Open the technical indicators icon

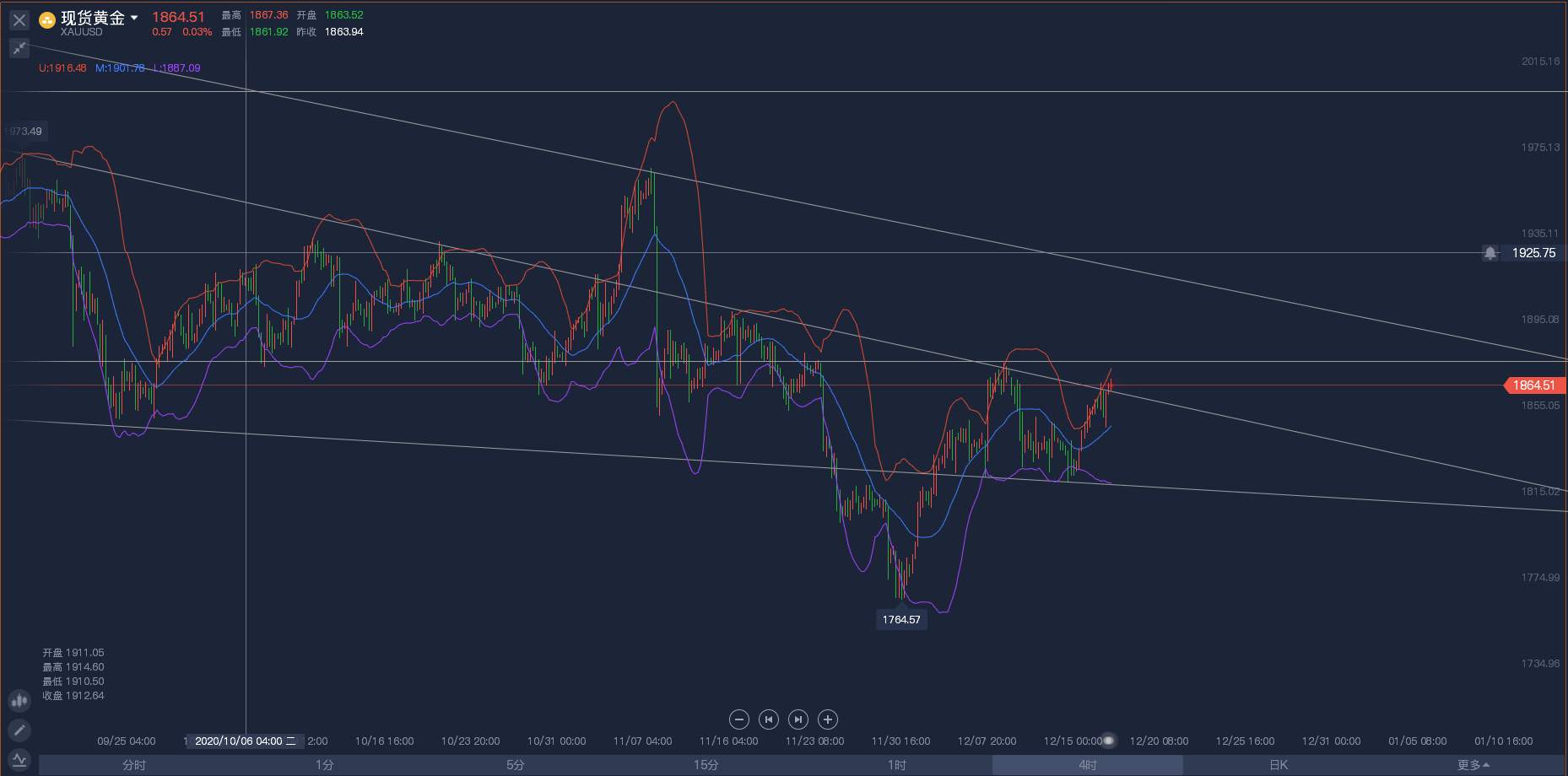tap(19, 759)
